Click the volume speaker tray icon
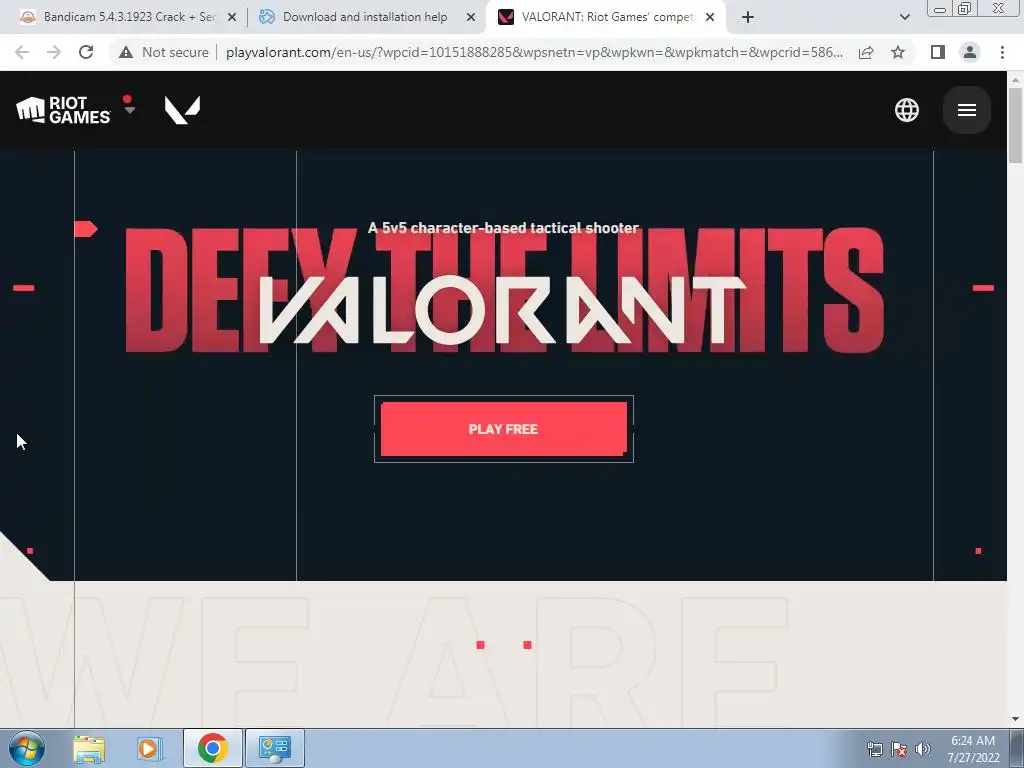Image resolution: width=1024 pixels, height=768 pixels. (x=923, y=749)
